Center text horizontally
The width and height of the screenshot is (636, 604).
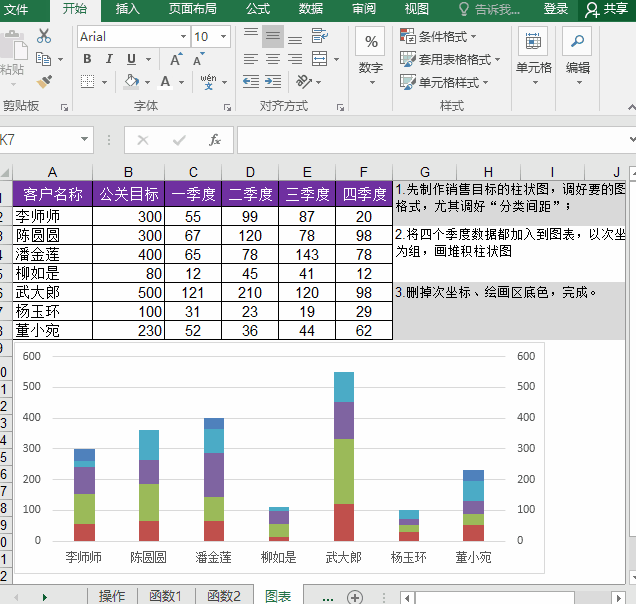tap(273, 59)
